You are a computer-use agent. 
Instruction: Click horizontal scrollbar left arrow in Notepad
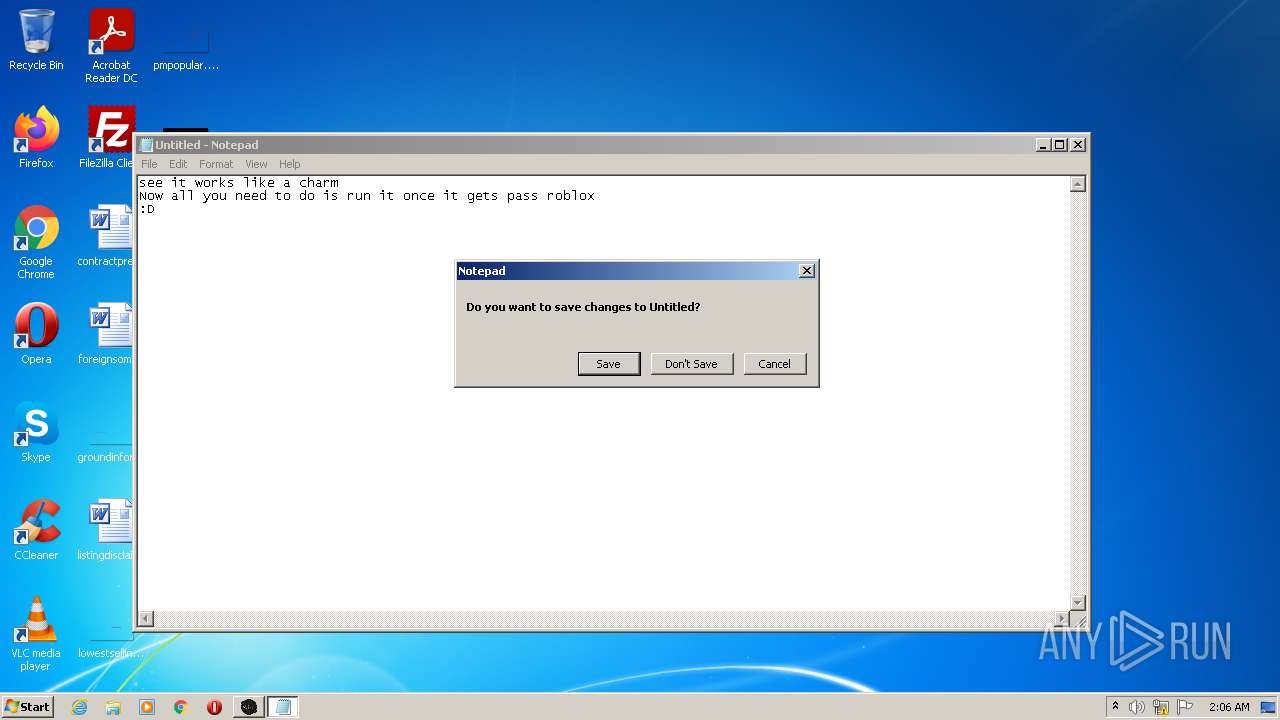click(146, 619)
